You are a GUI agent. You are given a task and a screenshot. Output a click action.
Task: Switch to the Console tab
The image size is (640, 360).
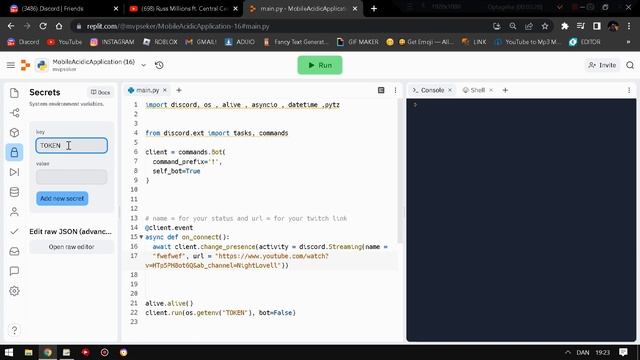[x=432, y=90]
